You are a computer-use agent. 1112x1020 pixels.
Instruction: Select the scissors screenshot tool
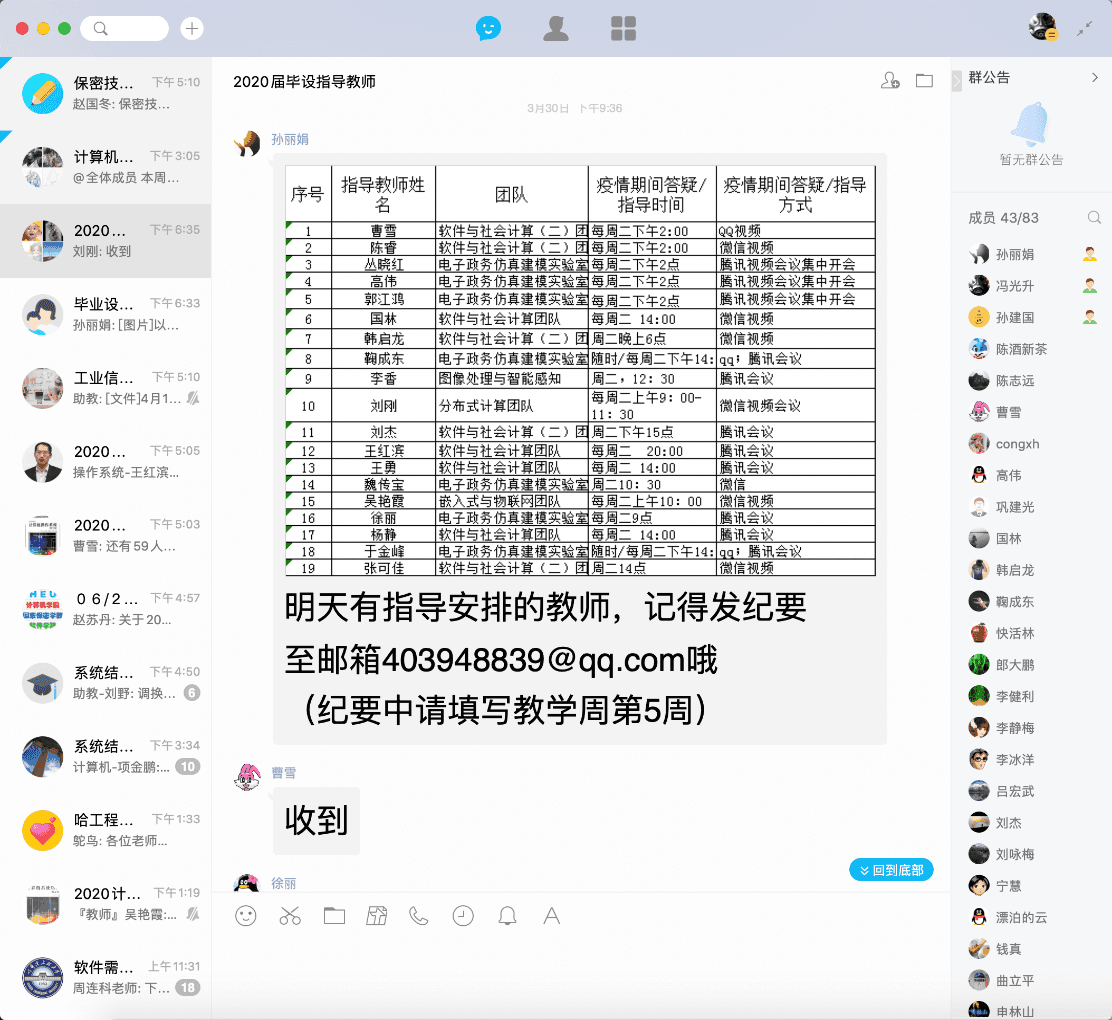pyautogui.click(x=290, y=915)
